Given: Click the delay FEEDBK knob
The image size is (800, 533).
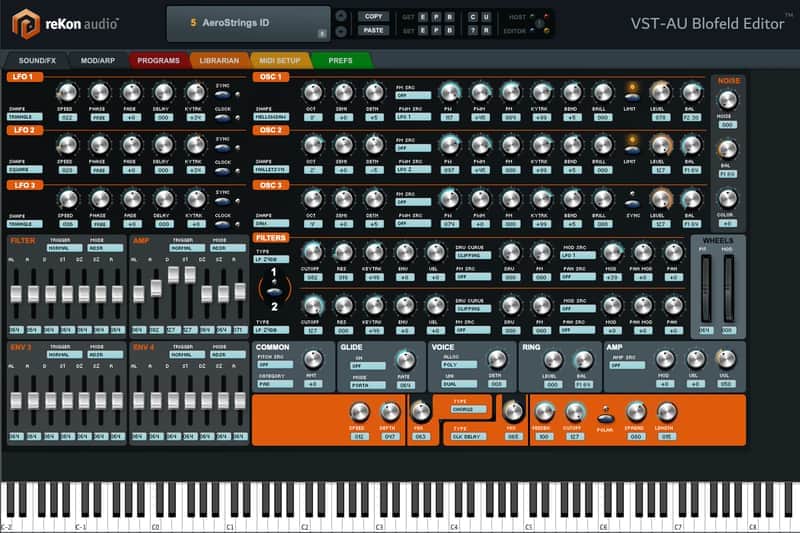Looking at the screenshot, I should [544, 412].
